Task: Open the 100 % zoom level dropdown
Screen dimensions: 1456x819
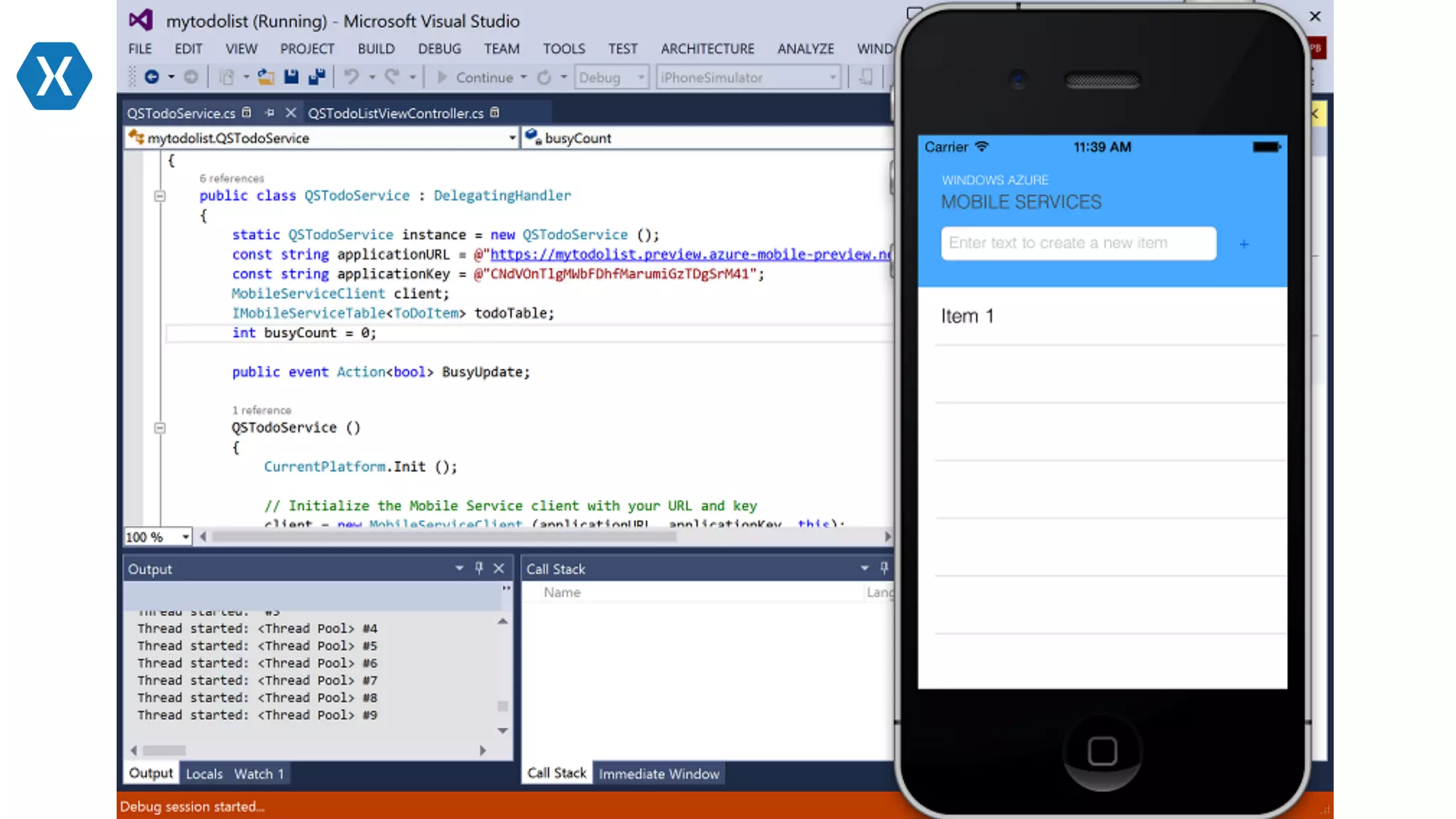Action: [x=185, y=537]
